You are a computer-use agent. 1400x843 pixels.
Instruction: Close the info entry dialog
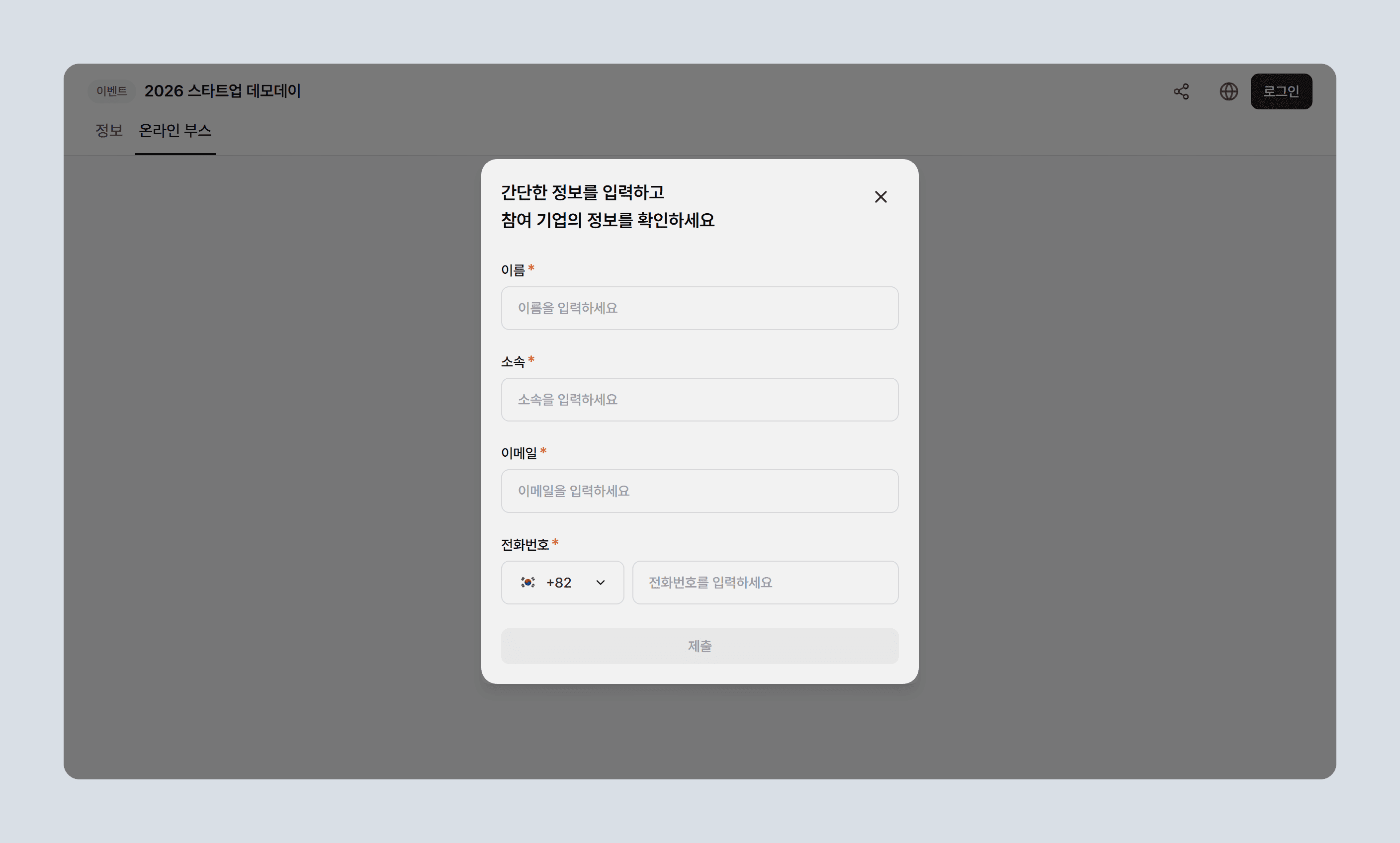880,196
